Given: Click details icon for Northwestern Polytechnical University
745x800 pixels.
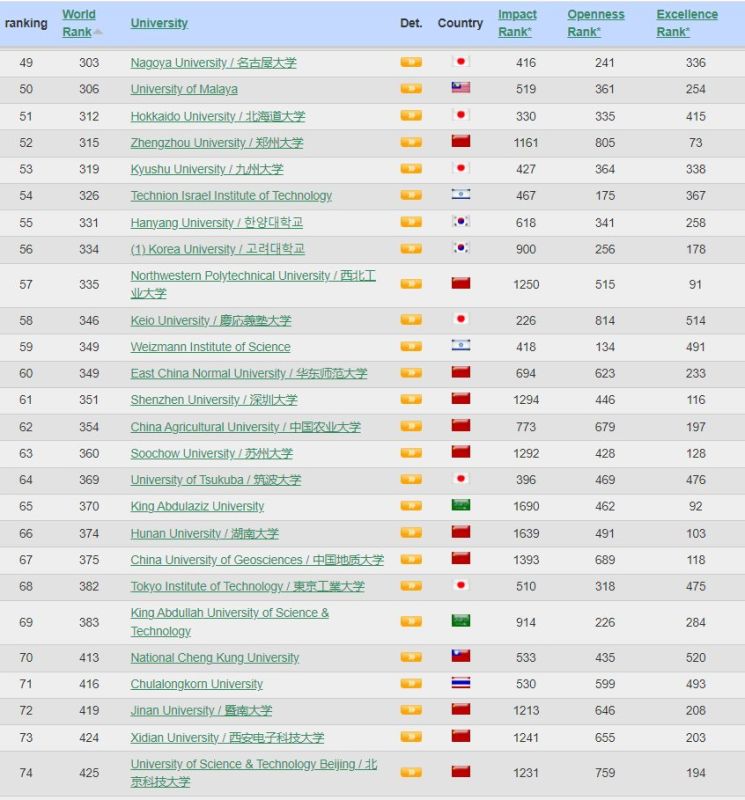Looking at the screenshot, I should point(411,284).
